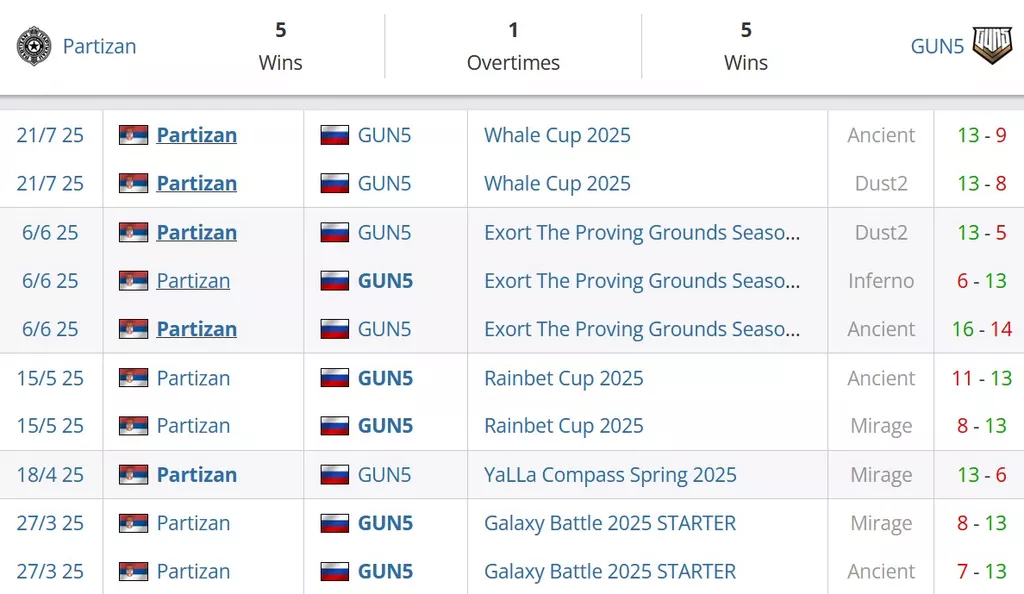Click the Dust2 map label in the Exort row

pyautogui.click(x=881, y=232)
